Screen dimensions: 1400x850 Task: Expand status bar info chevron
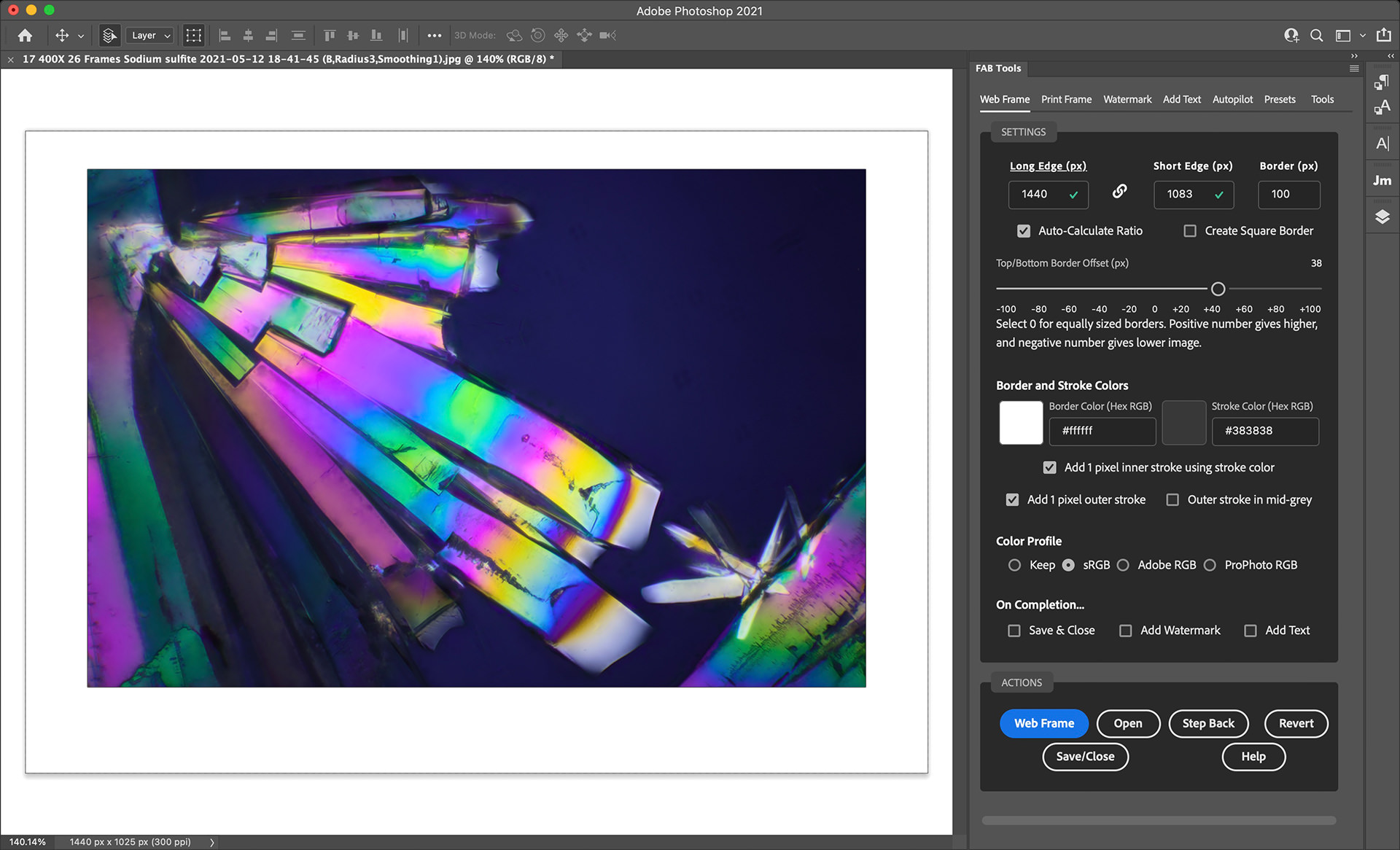point(212,842)
